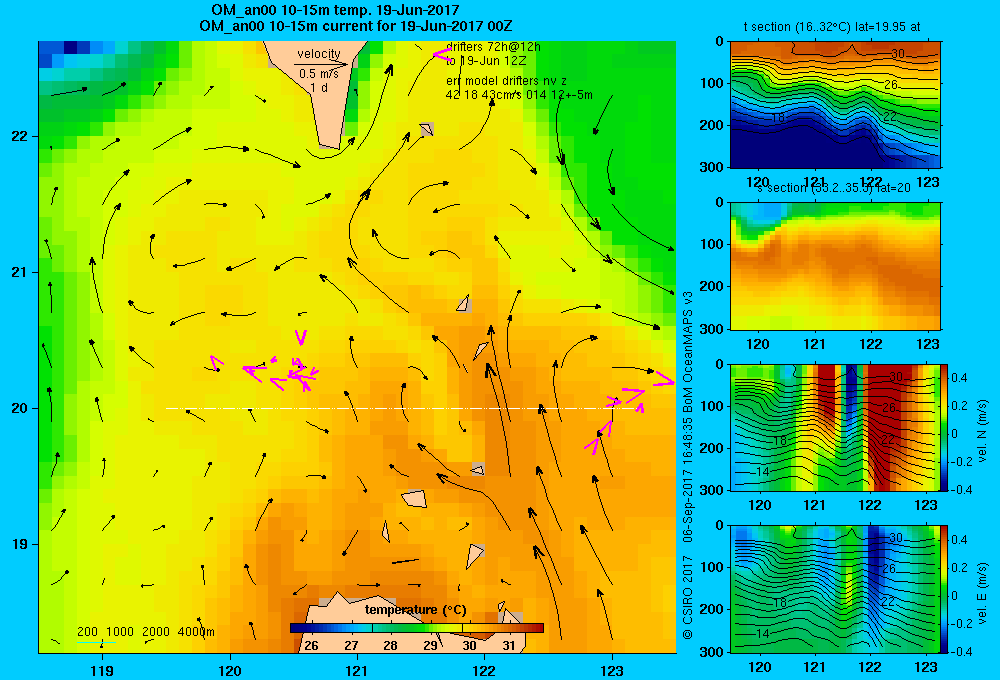Click the vel. N colorbar
The image size is (1000, 680).
pyautogui.click(x=944, y=427)
